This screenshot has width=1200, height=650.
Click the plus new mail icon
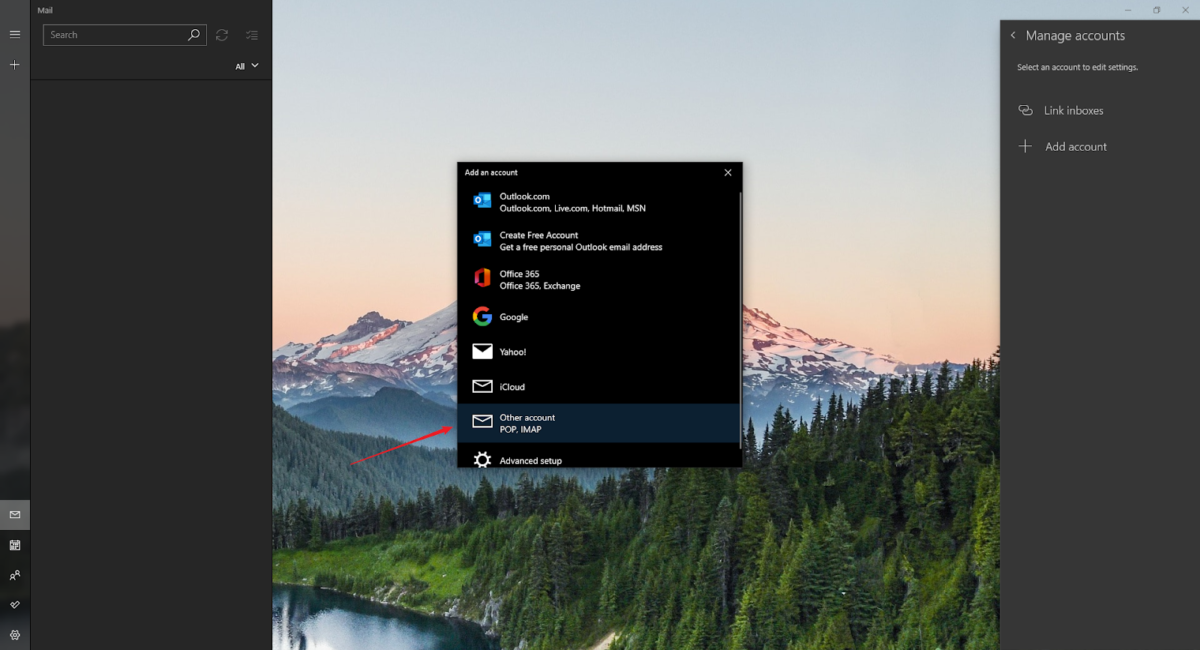pyautogui.click(x=15, y=64)
